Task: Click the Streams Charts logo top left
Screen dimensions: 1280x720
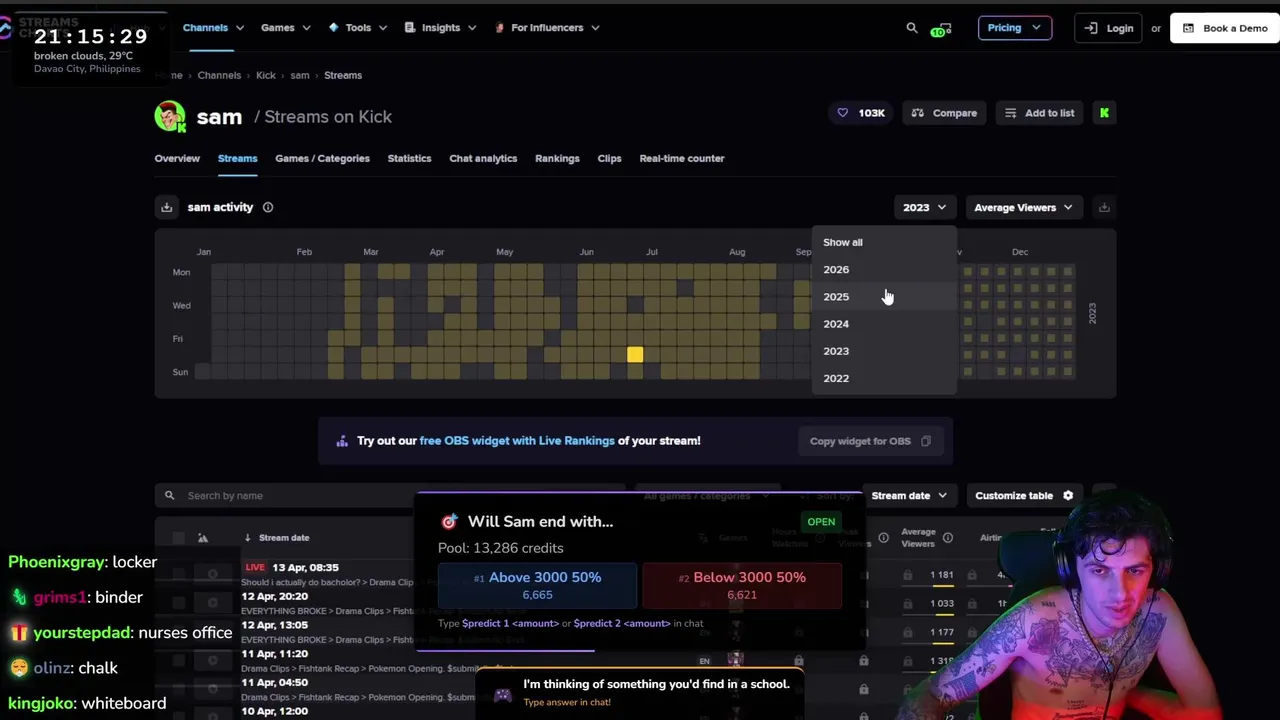Action: 40,28
